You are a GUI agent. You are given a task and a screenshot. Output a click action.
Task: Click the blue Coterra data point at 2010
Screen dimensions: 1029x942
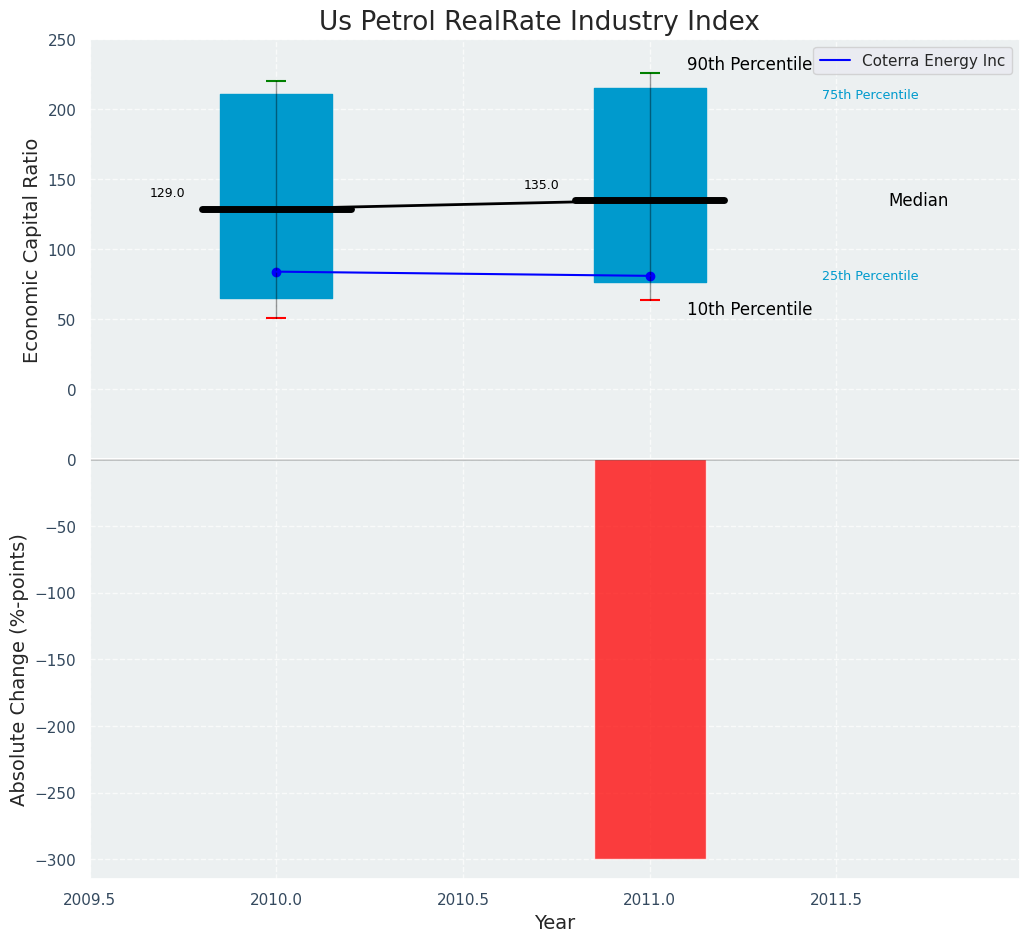point(276,272)
